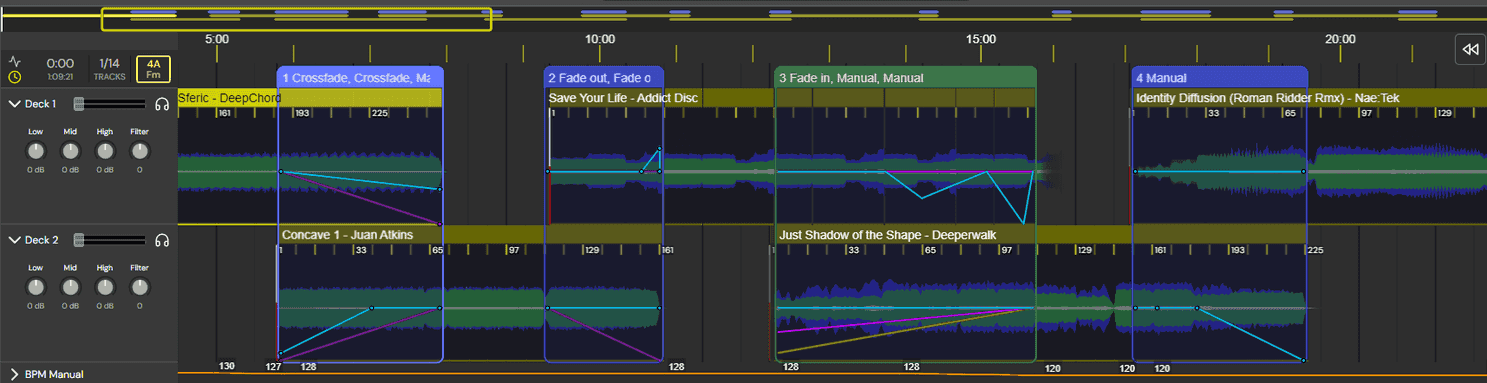Image resolution: width=1487 pixels, height=383 pixels.
Task: Click the yellow clock icon
Action: (x=15, y=77)
